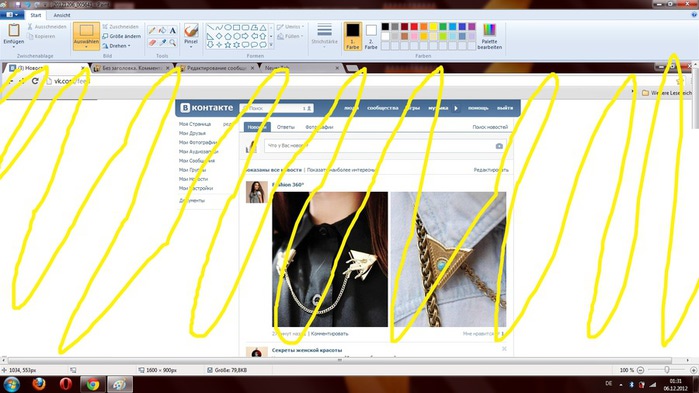Toggle the Auswählen selection tool

(86, 36)
